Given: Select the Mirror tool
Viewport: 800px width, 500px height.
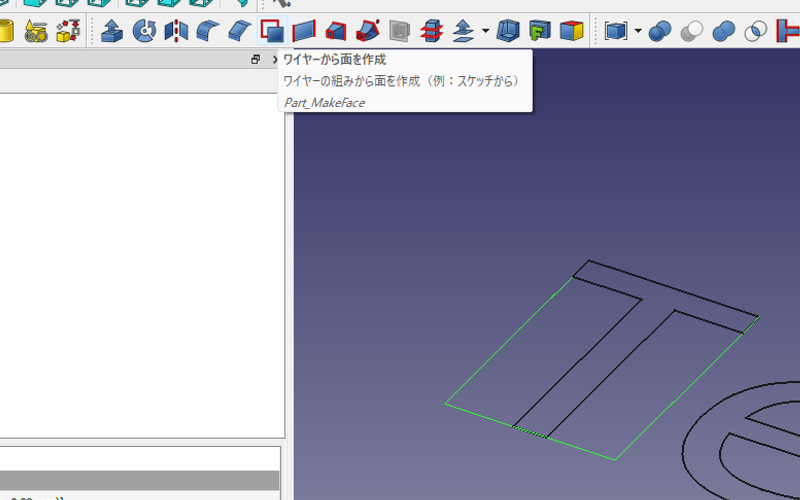Looking at the screenshot, I should click(176, 31).
